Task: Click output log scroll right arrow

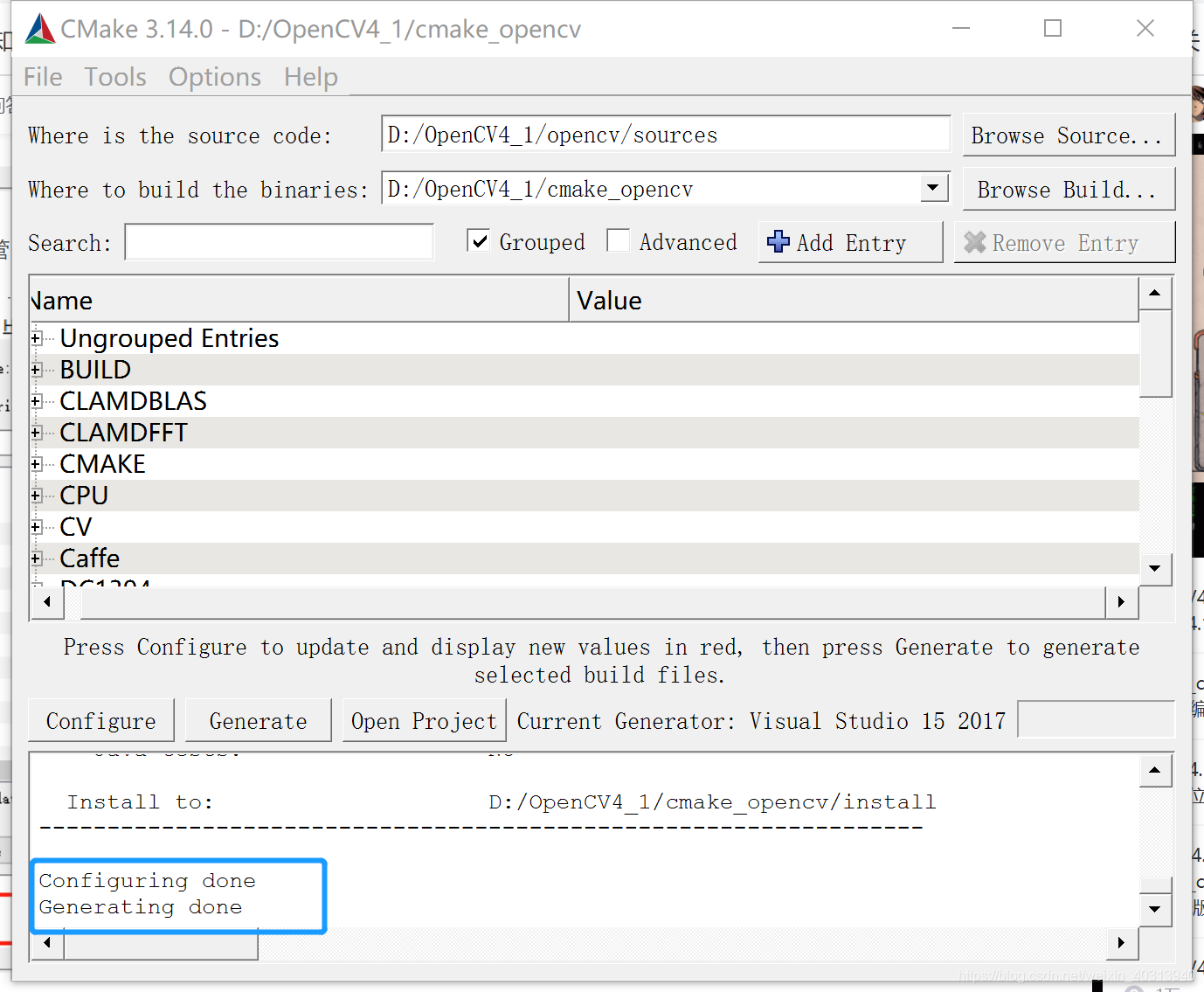Action: tap(1121, 943)
